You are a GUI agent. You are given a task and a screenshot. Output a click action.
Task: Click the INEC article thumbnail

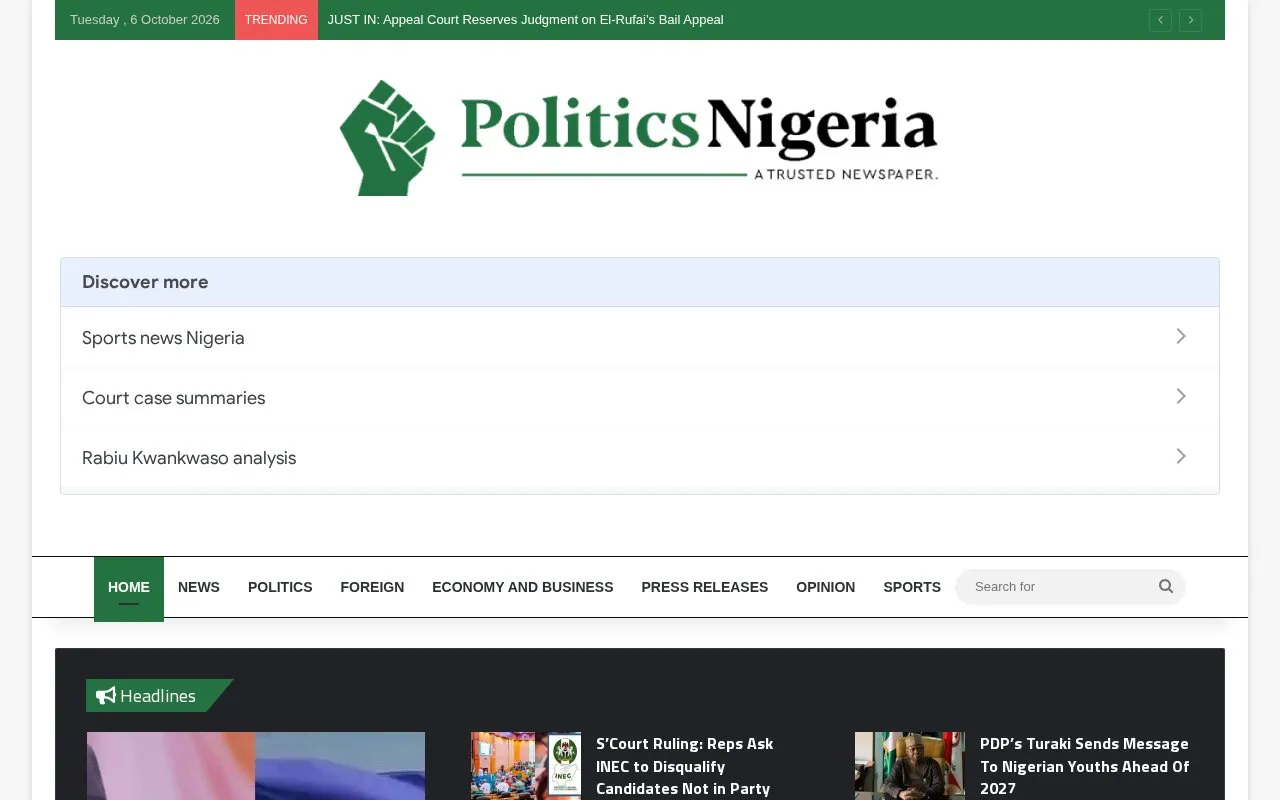[526, 766]
